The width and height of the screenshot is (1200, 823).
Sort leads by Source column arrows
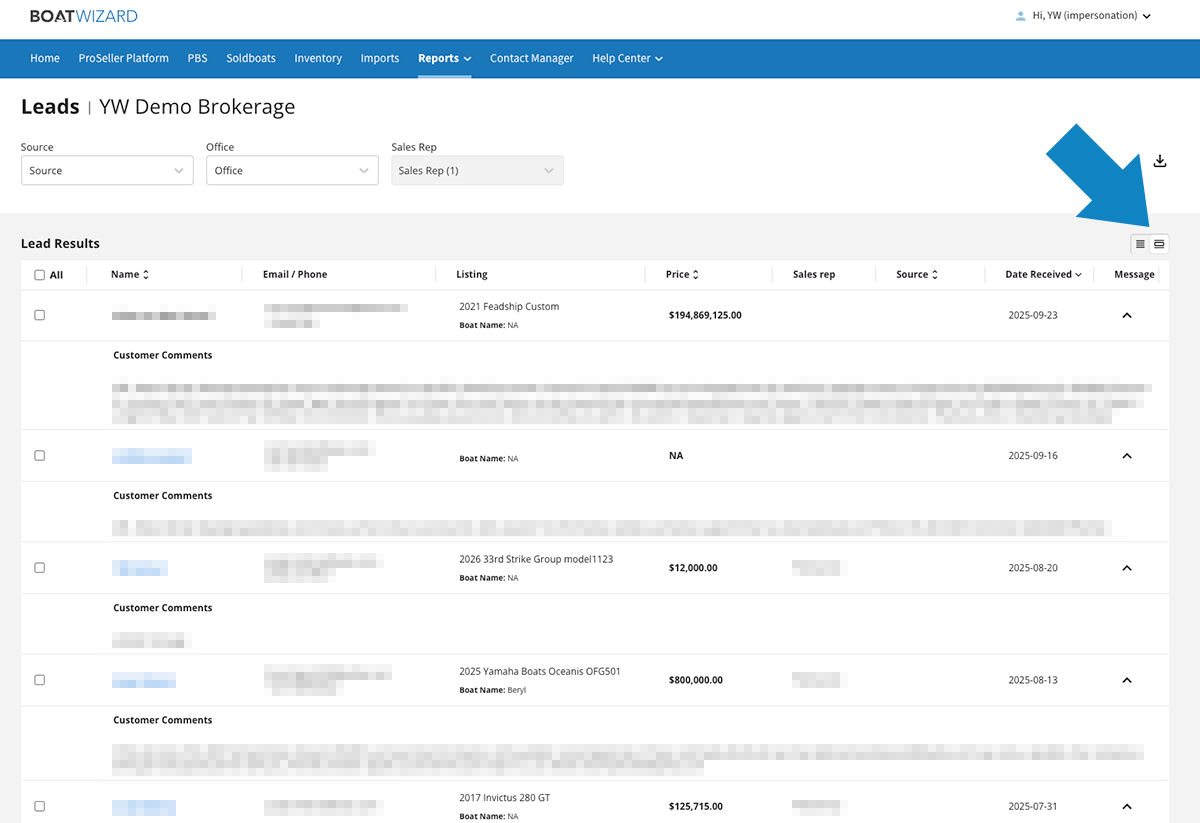935,275
